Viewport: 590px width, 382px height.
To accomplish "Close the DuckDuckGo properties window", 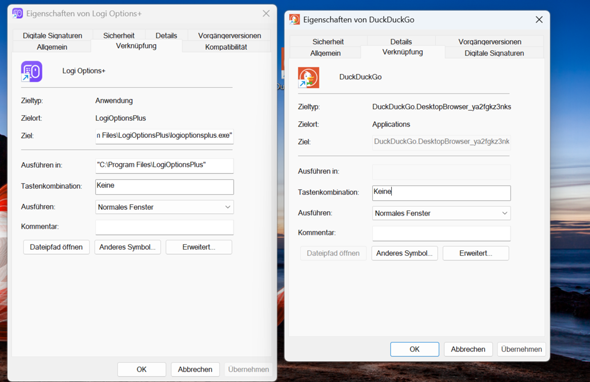I will [539, 20].
